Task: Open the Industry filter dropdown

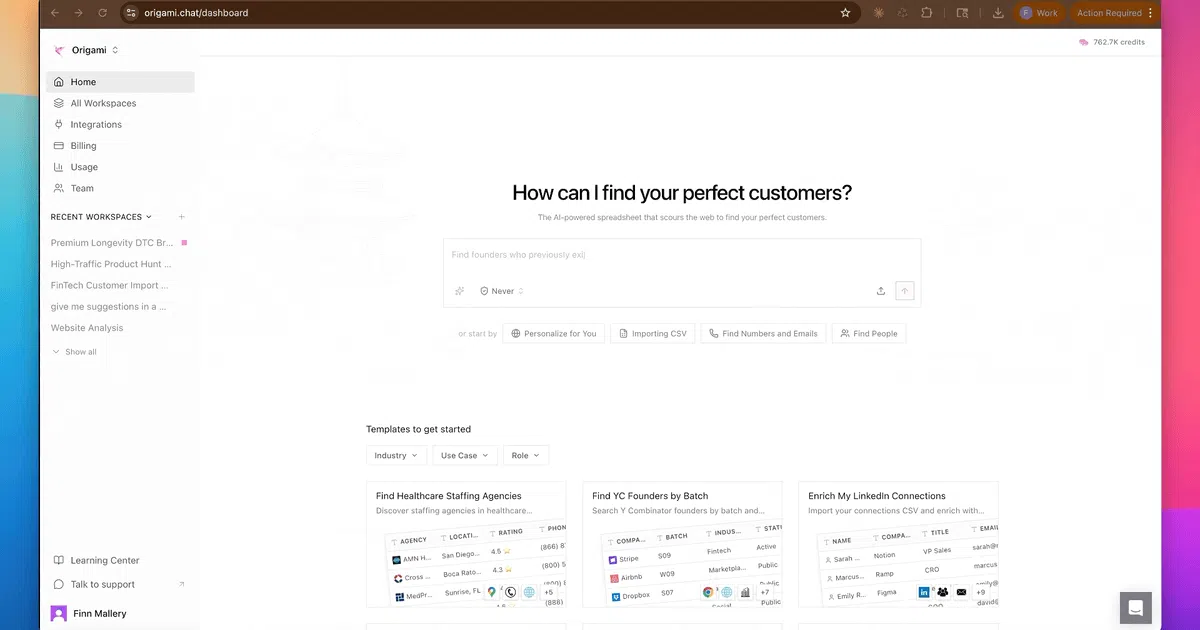Action: 396,455
